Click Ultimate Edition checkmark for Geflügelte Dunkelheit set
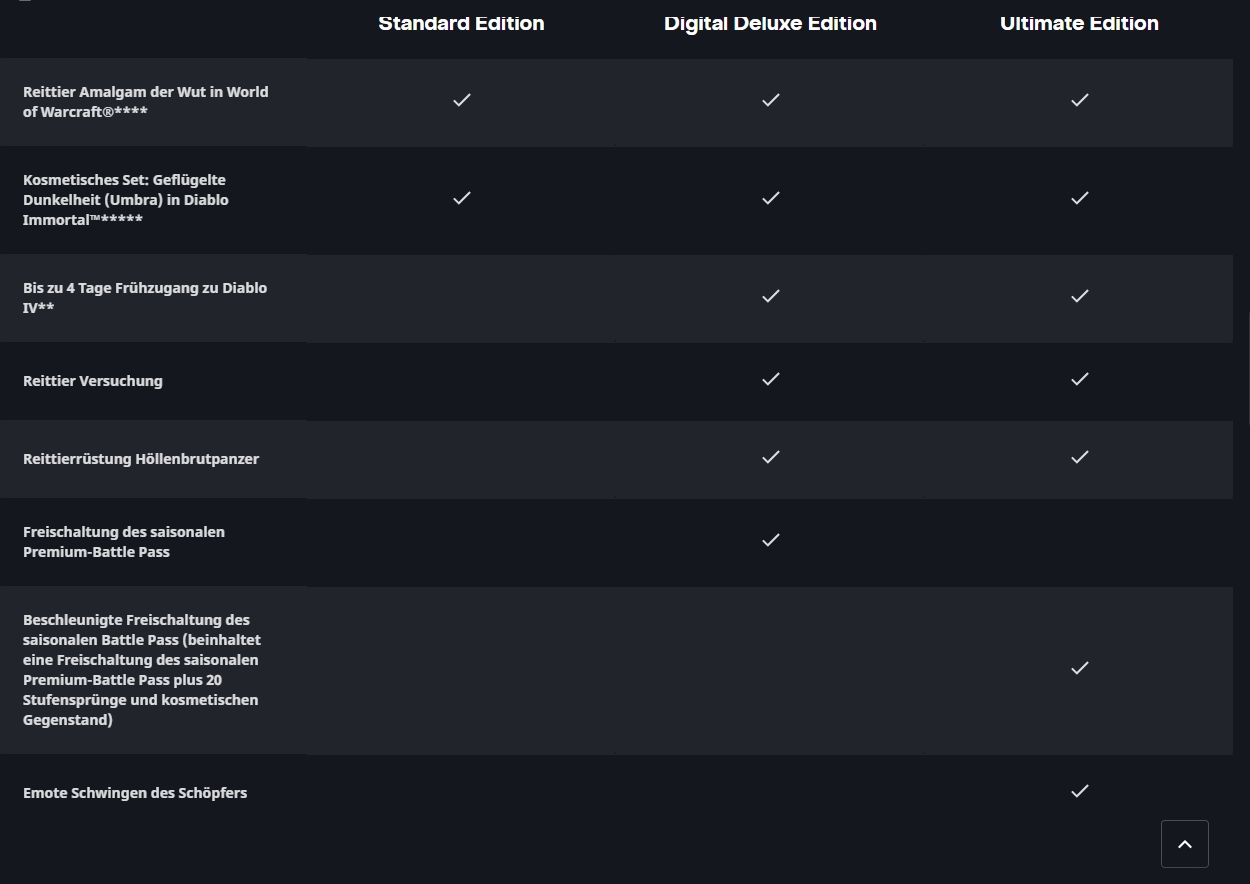Viewport: 1250px width, 884px height. click(x=1079, y=198)
